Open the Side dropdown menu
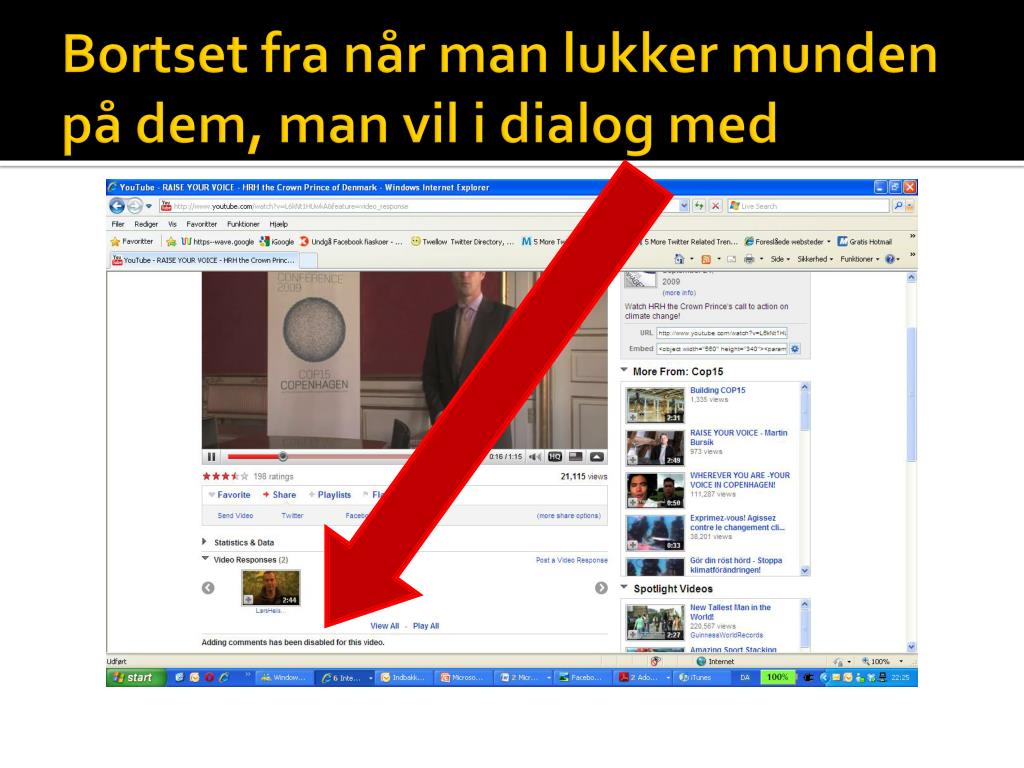The image size is (1024, 768). coord(780,259)
